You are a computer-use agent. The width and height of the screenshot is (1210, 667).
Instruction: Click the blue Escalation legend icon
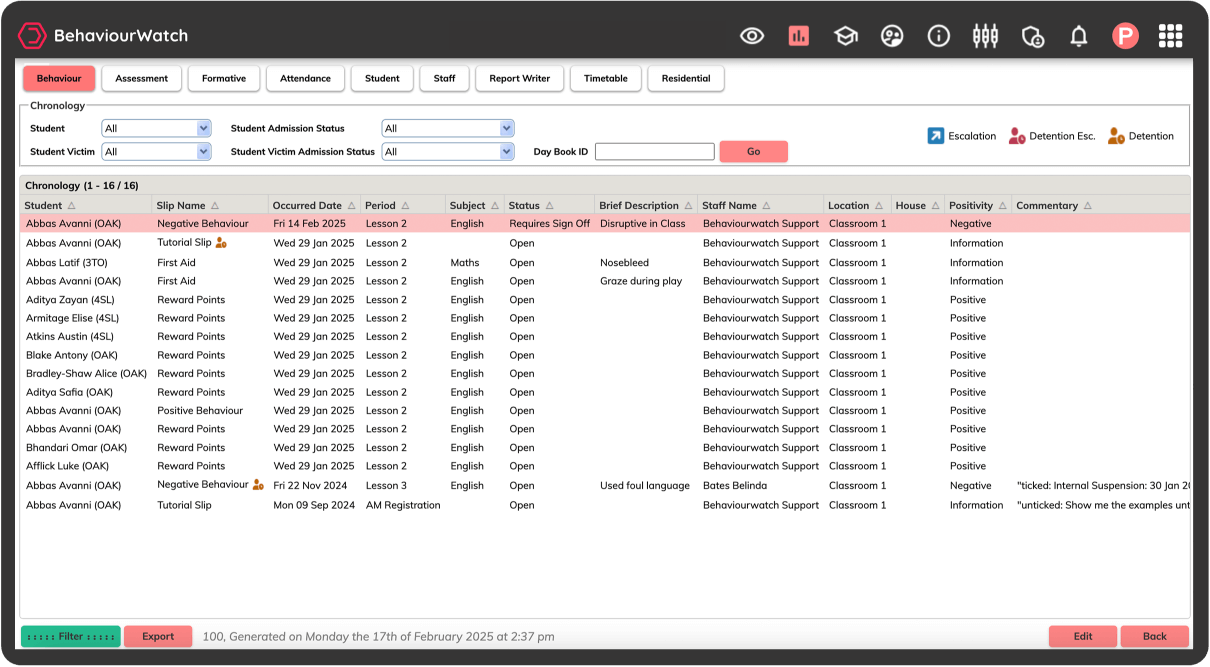click(935, 136)
